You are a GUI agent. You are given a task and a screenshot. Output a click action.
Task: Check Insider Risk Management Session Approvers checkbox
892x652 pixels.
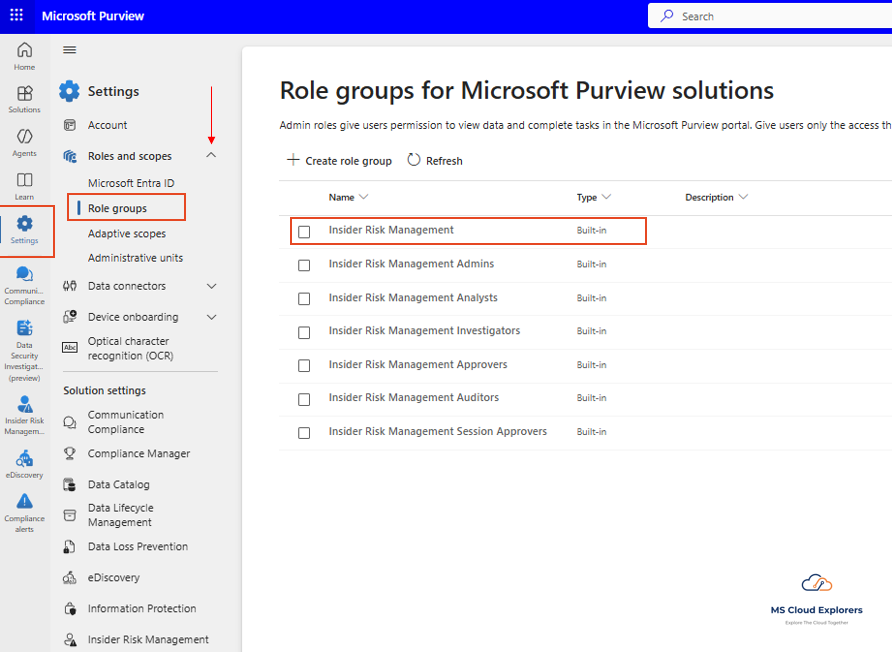[x=304, y=433]
